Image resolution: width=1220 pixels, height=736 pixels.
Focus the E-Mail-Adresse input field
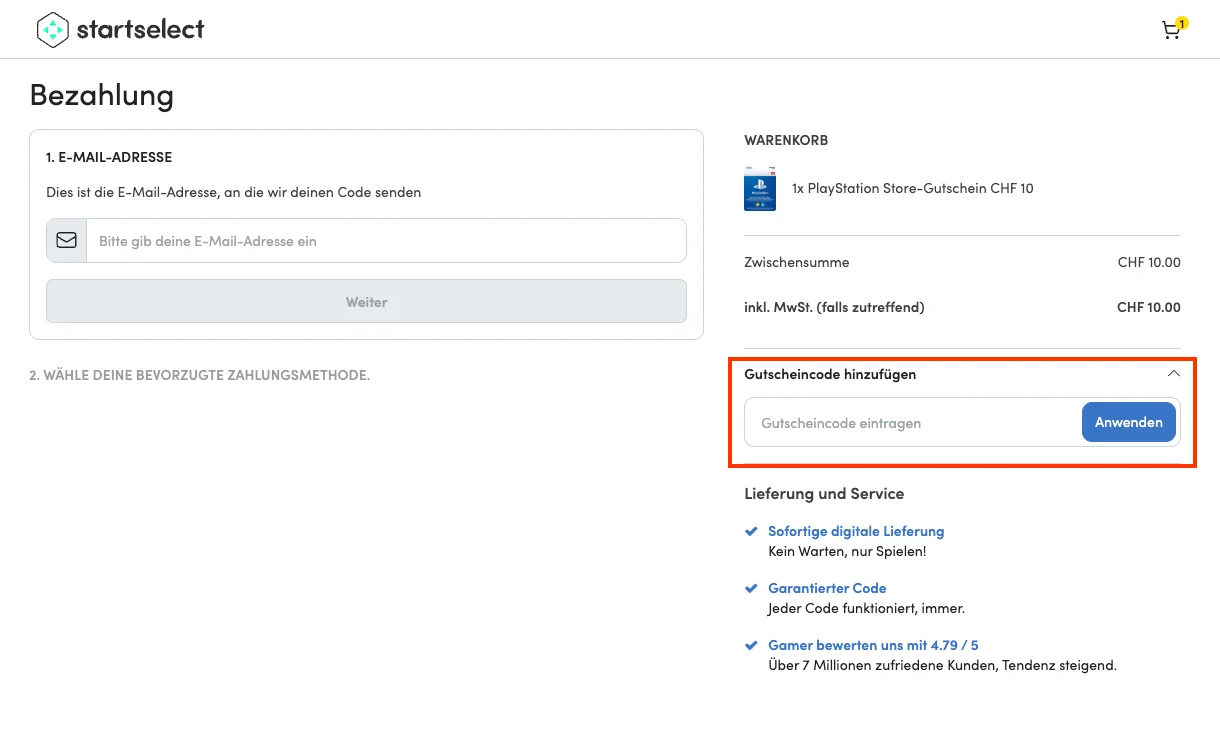tap(385, 241)
